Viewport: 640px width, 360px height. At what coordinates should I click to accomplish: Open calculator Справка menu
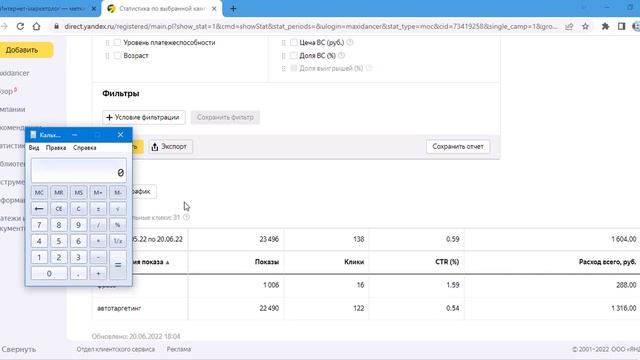tap(84, 148)
